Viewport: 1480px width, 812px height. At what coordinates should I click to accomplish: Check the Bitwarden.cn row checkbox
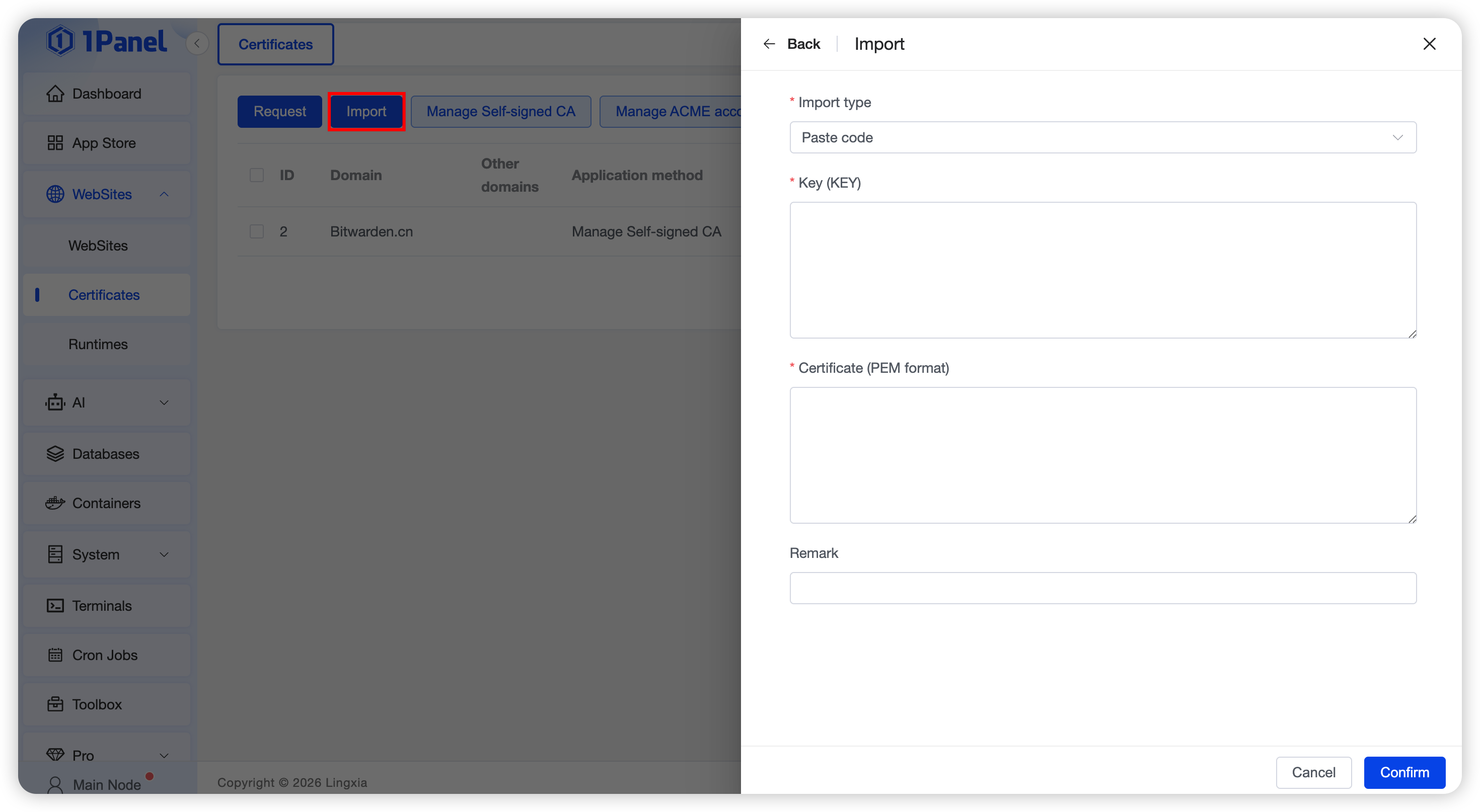point(257,231)
